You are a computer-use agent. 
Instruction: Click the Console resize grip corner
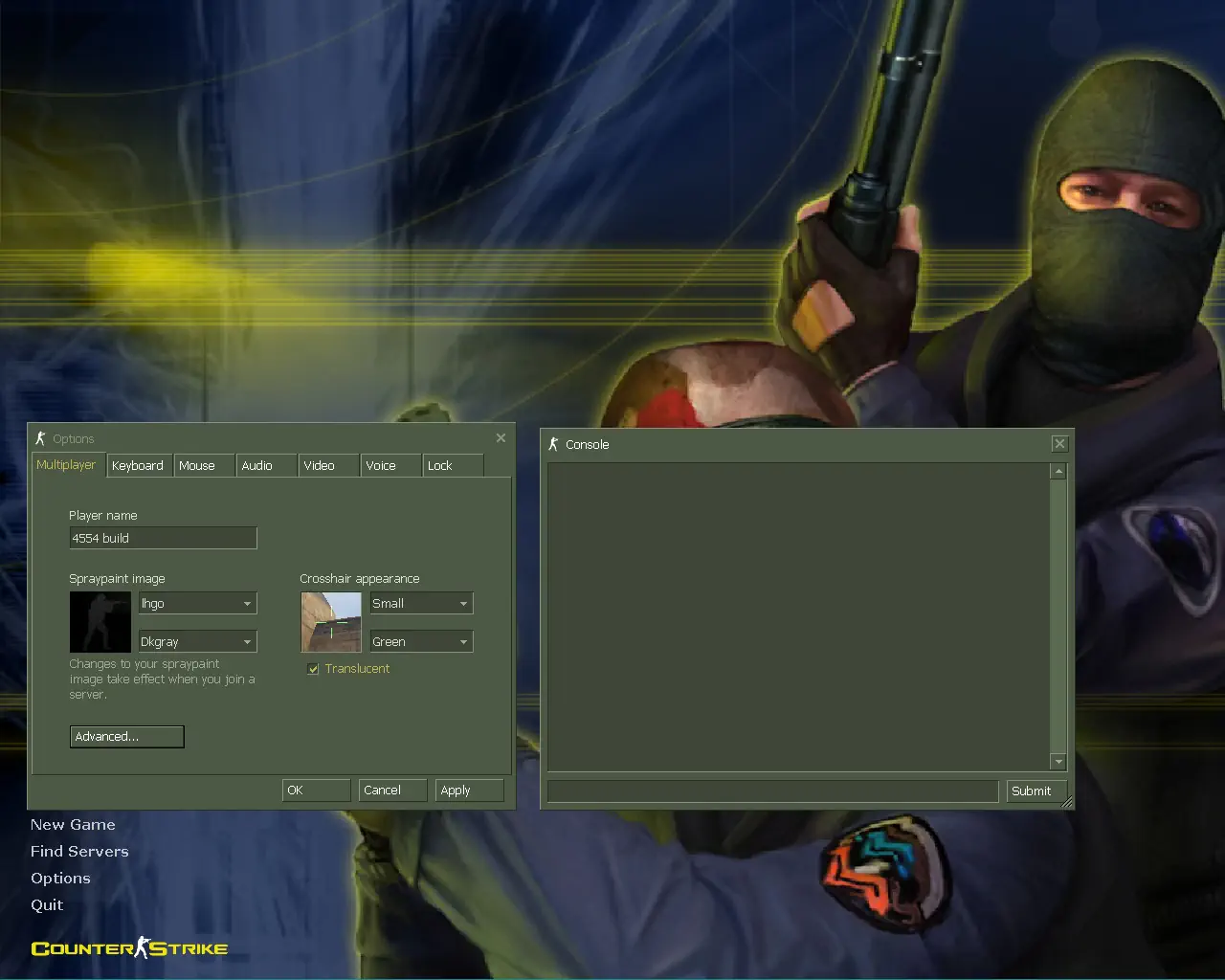coord(1067,803)
